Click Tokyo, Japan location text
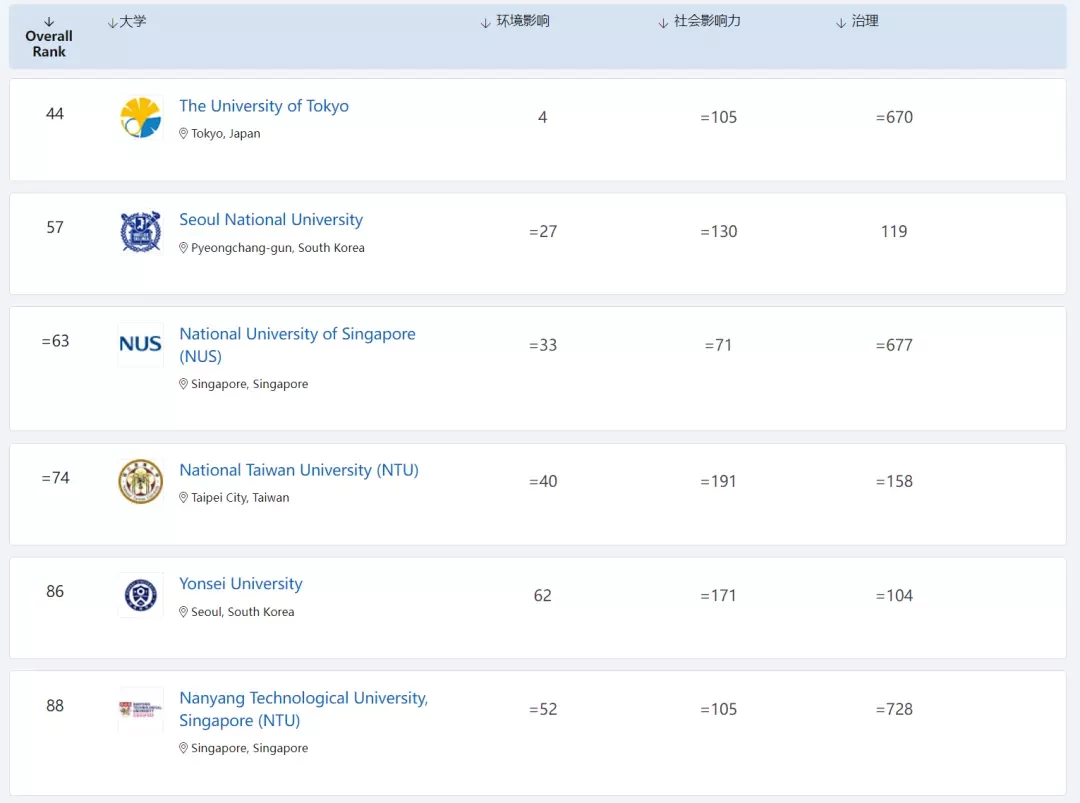This screenshot has height=803, width=1080. coord(226,134)
